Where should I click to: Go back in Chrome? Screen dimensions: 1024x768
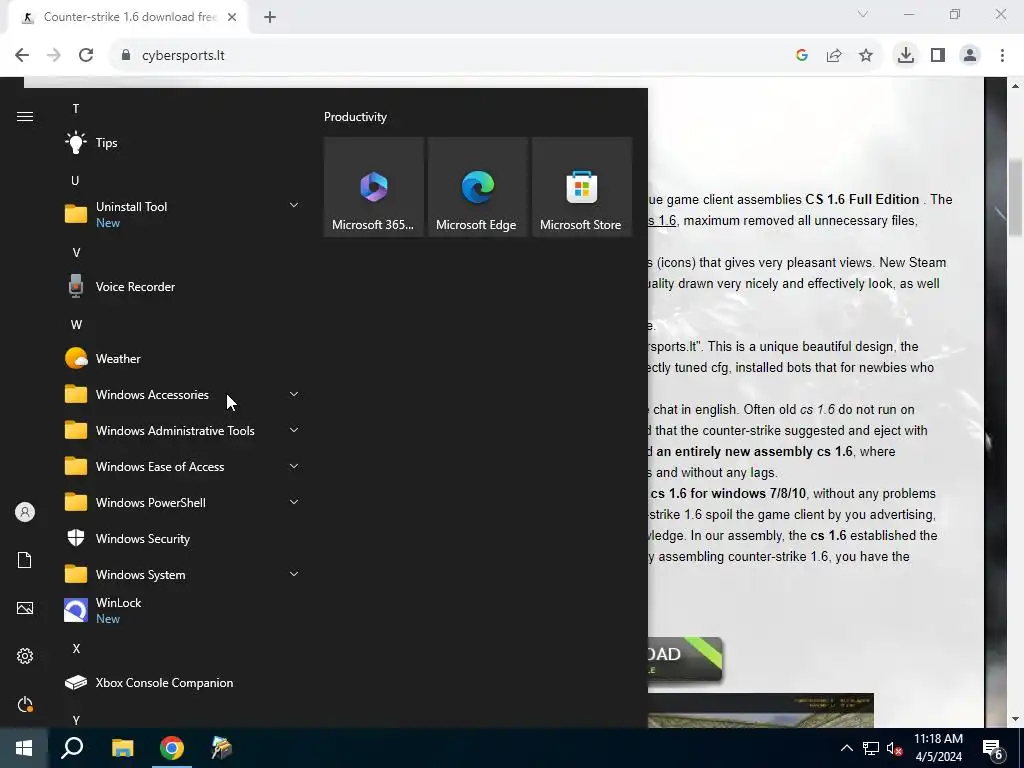(22, 56)
